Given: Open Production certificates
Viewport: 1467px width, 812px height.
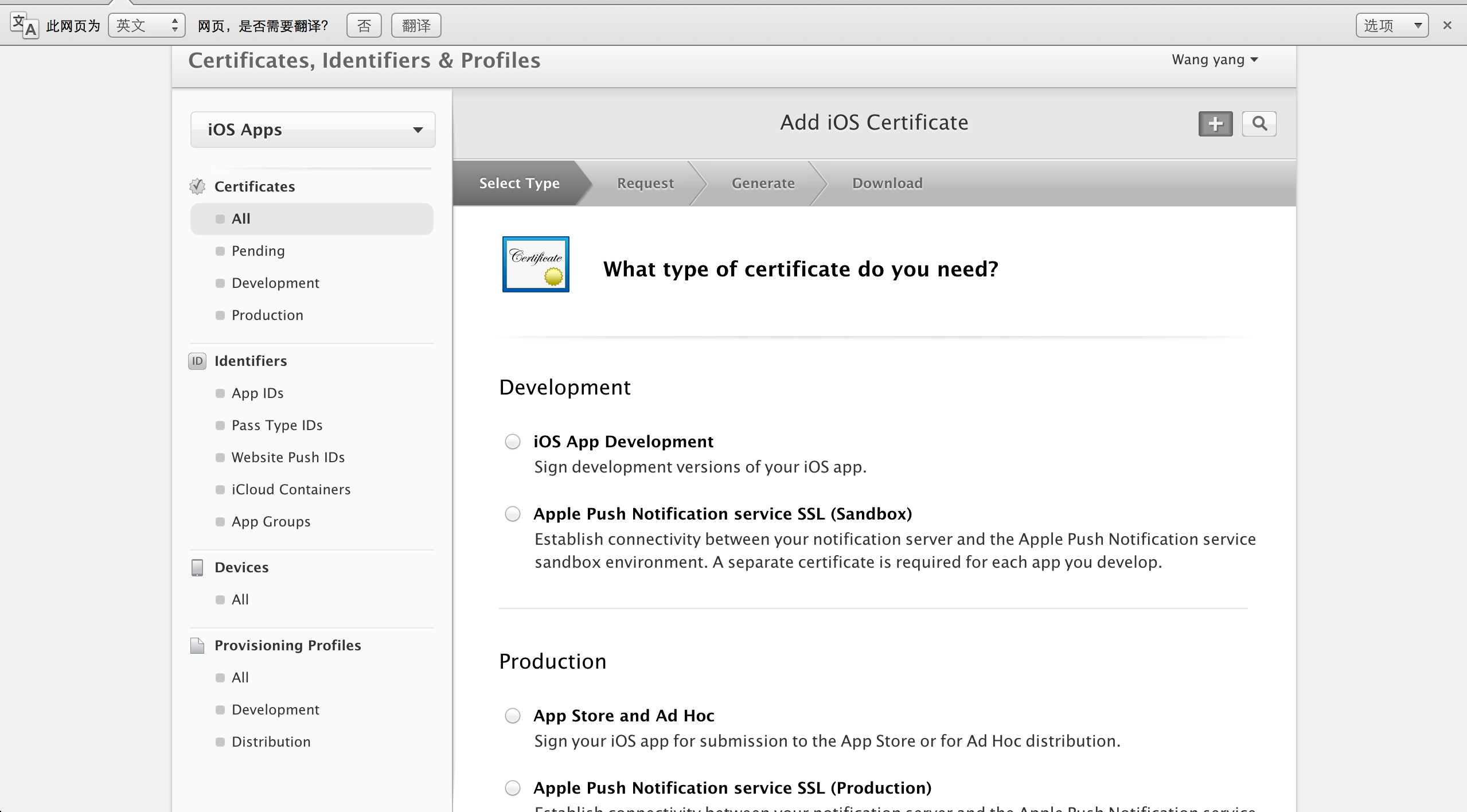Looking at the screenshot, I should coord(267,315).
